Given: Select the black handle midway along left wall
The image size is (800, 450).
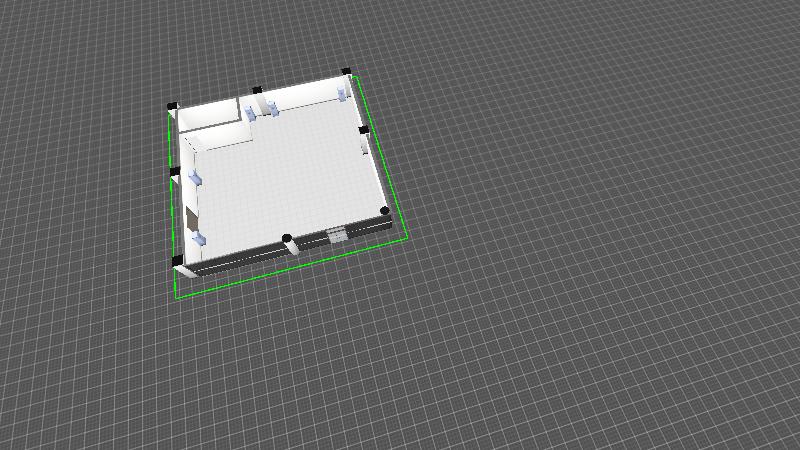Looking at the screenshot, I should 174,172.
